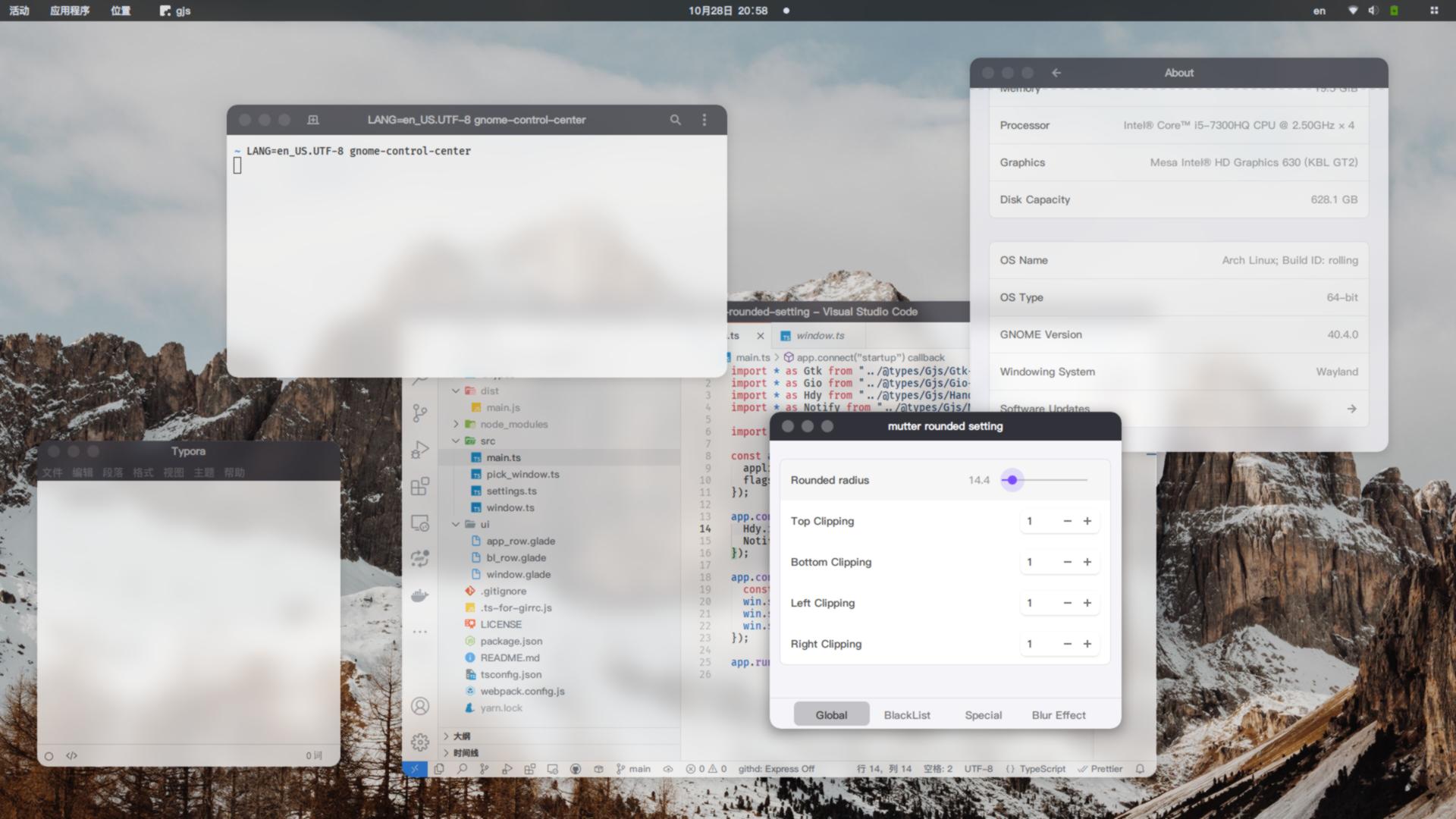Open the 活动 activities overview

coord(19,11)
